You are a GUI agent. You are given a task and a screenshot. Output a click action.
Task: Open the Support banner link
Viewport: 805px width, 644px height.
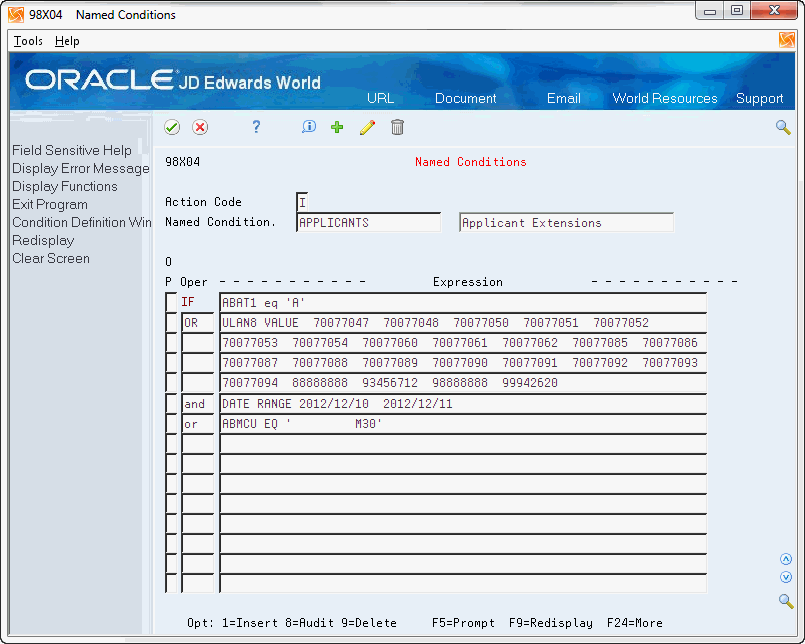coord(760,98)
